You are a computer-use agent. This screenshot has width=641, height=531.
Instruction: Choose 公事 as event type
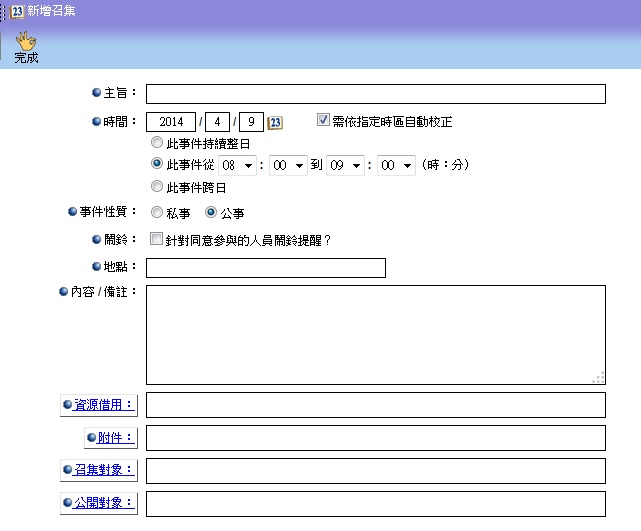pyautogui.click(x=211, y=213)
